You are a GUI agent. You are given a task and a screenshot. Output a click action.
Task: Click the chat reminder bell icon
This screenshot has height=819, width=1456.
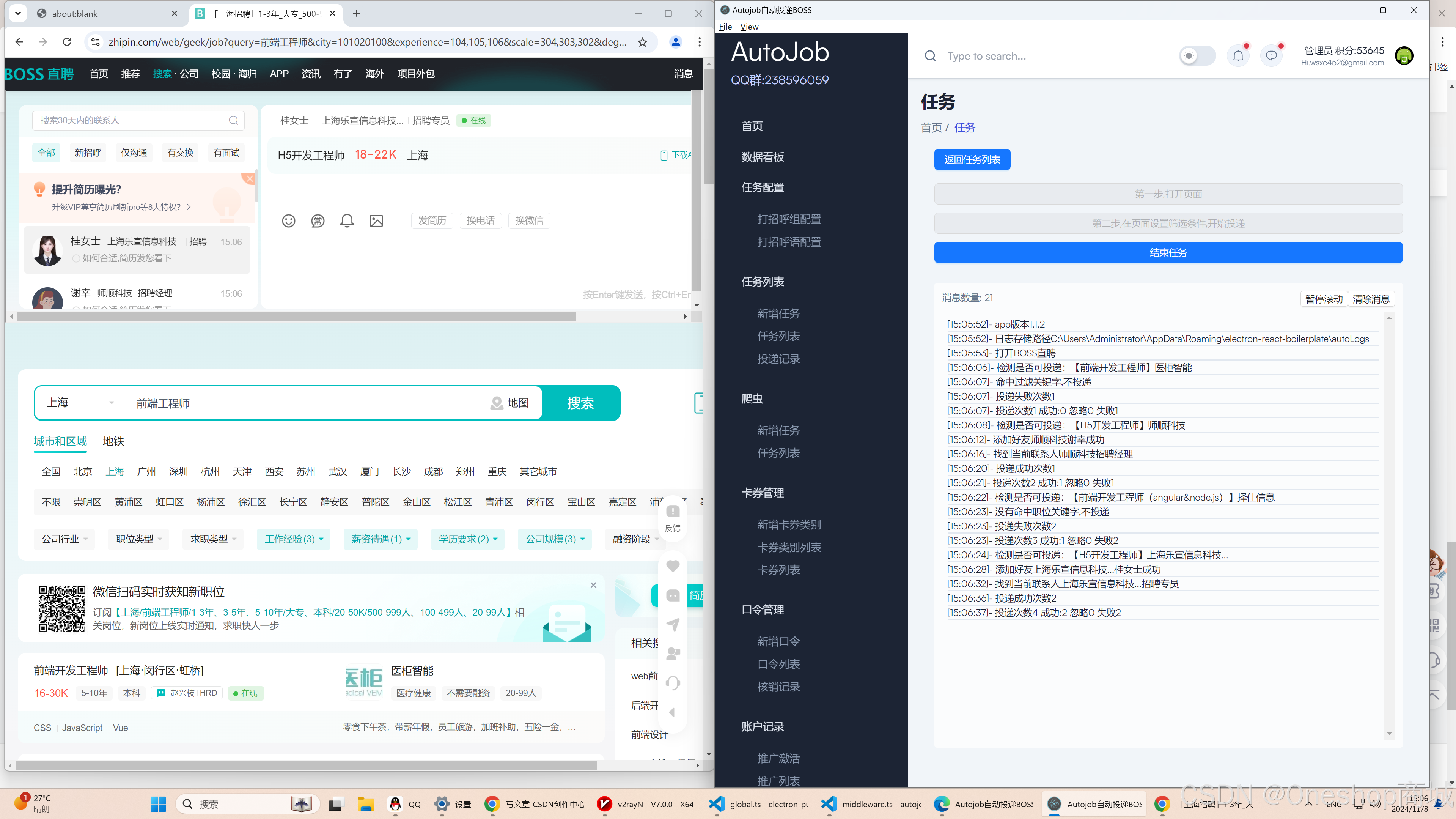tap(347, 220)
